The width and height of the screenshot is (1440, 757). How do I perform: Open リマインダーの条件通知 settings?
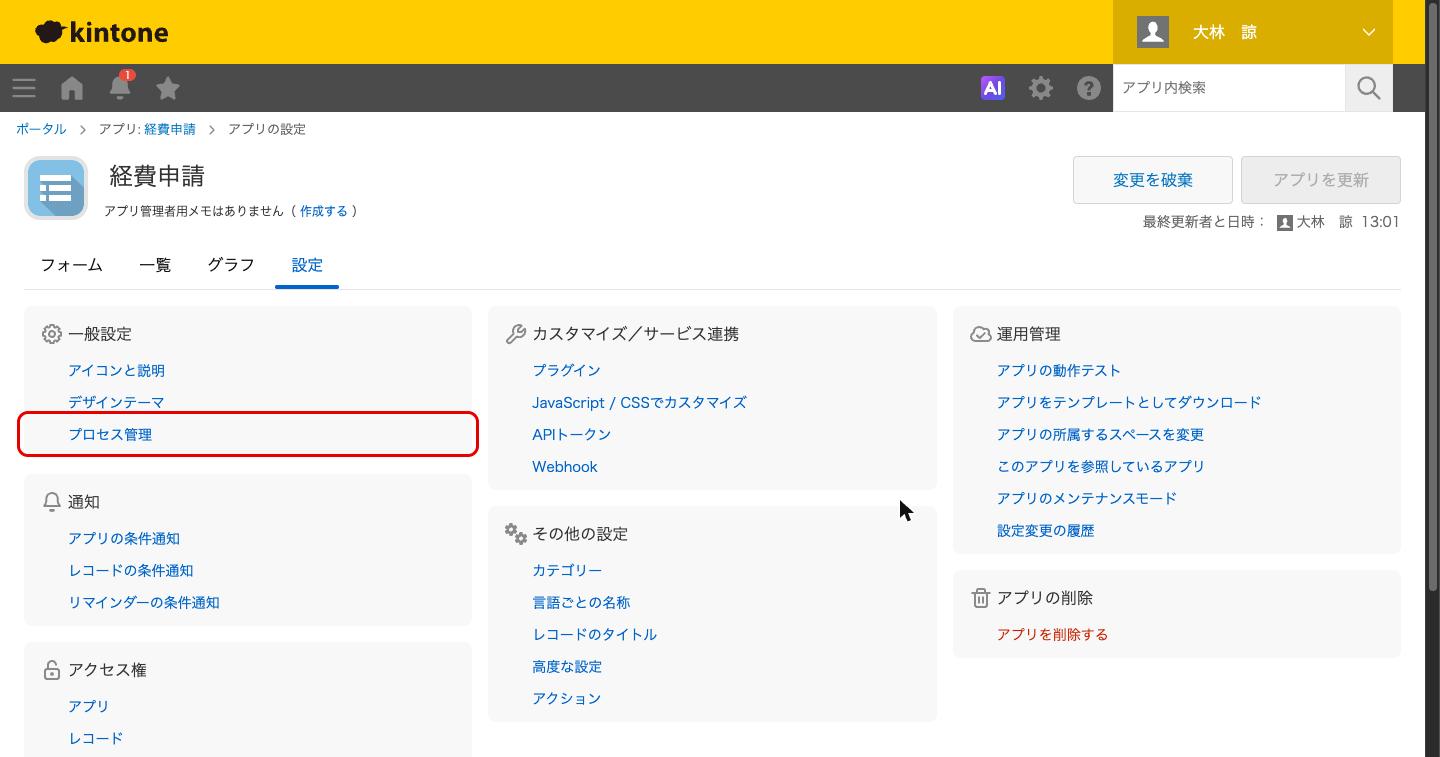144,602
